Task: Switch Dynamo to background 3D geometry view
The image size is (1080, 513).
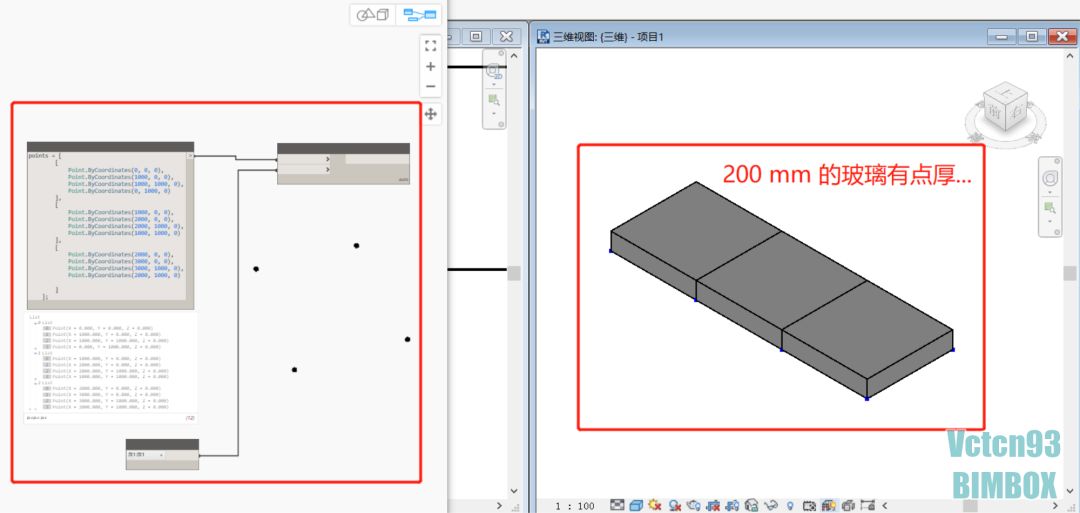Action: click(x=373, y=14)
